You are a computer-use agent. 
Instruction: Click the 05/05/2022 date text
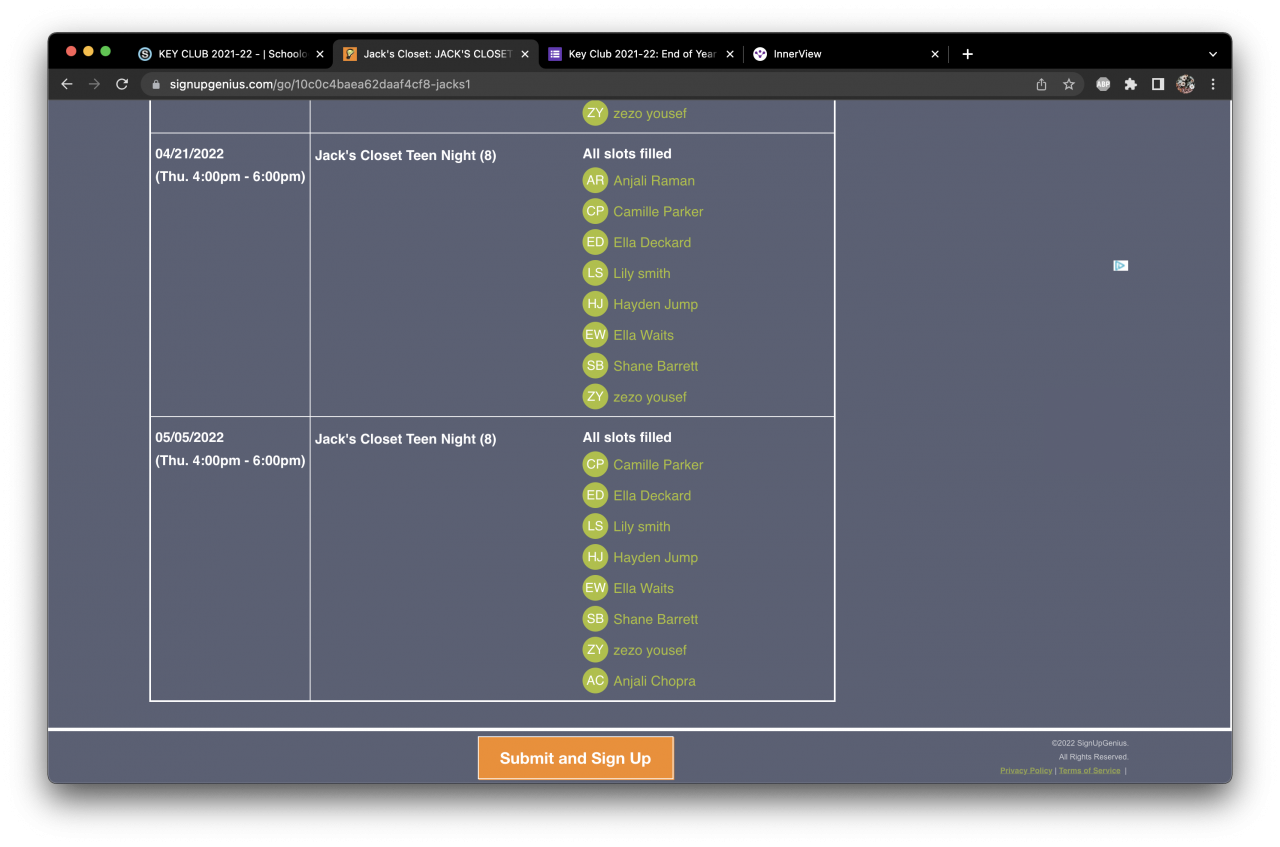[190, 438]
